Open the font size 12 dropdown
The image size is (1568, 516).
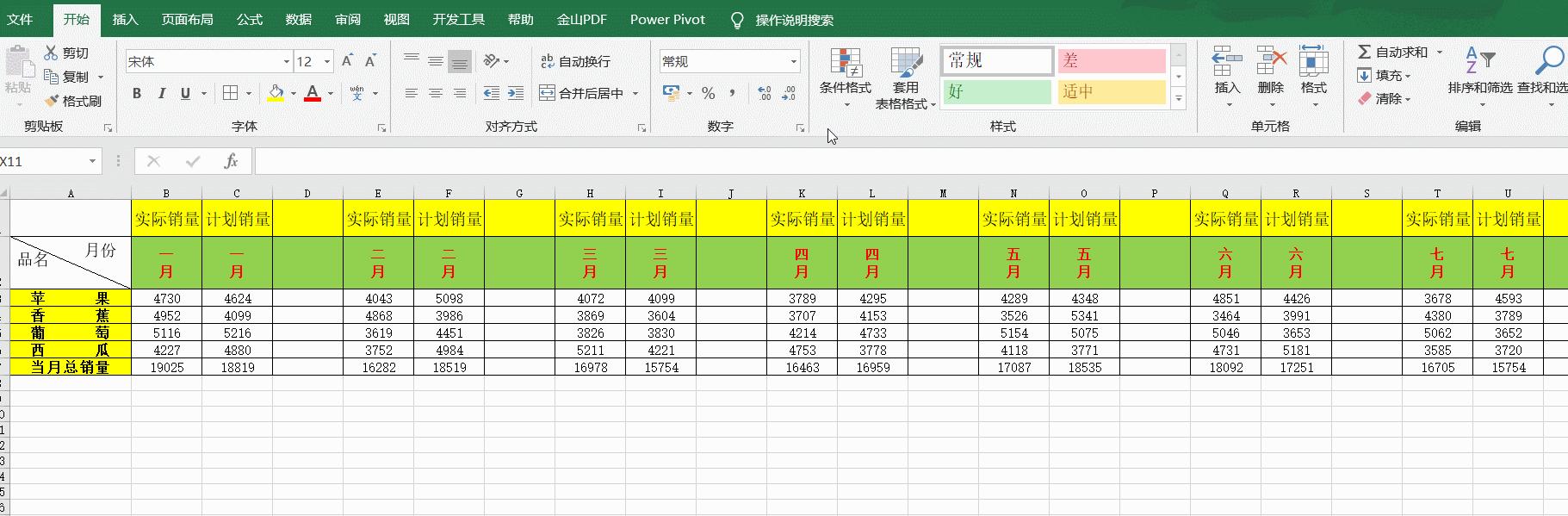[327, 61]
